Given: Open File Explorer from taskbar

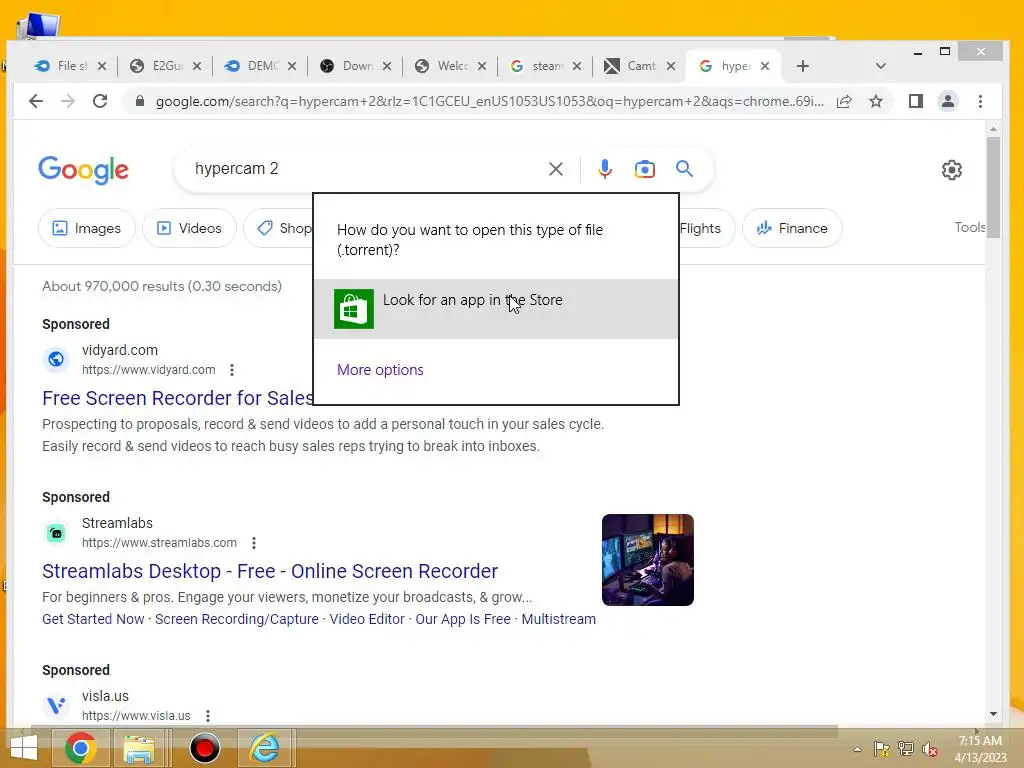Looking at the screenshot, I should [139, 748].
